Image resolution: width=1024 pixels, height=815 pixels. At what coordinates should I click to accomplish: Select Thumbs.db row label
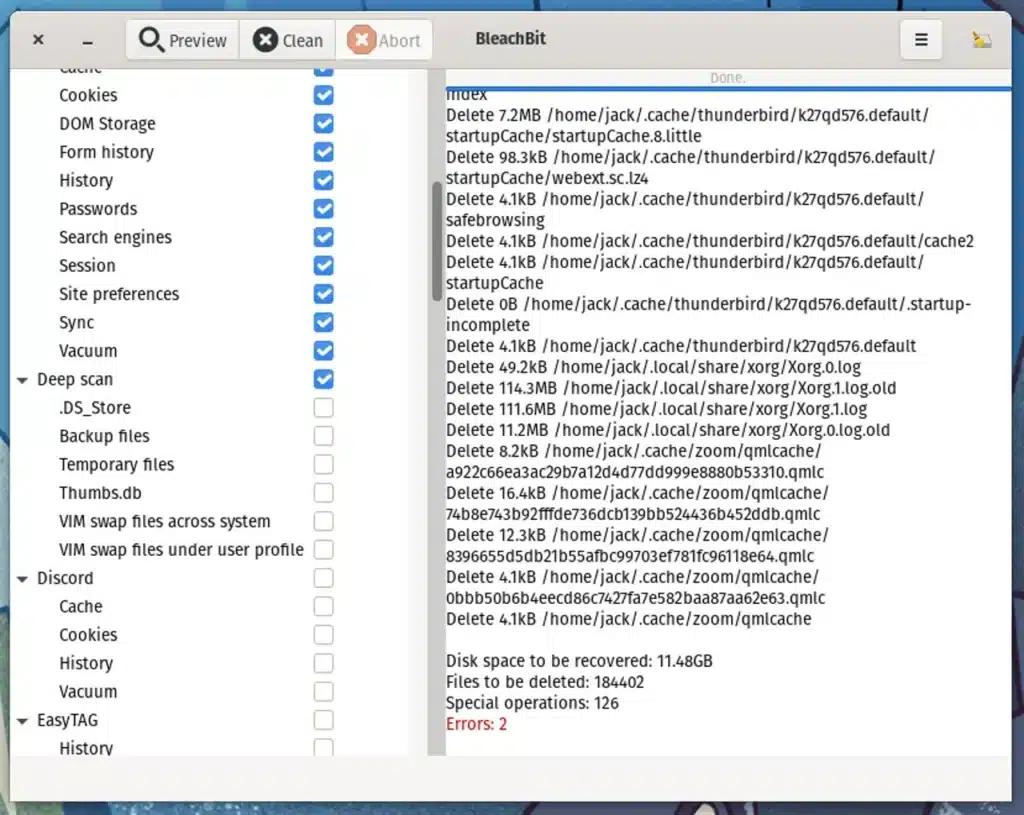click(x=100, y=493)
